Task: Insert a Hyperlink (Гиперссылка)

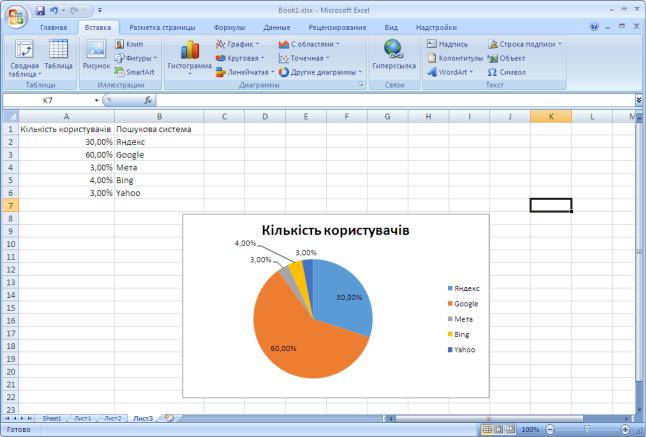Action: (394, 55)
